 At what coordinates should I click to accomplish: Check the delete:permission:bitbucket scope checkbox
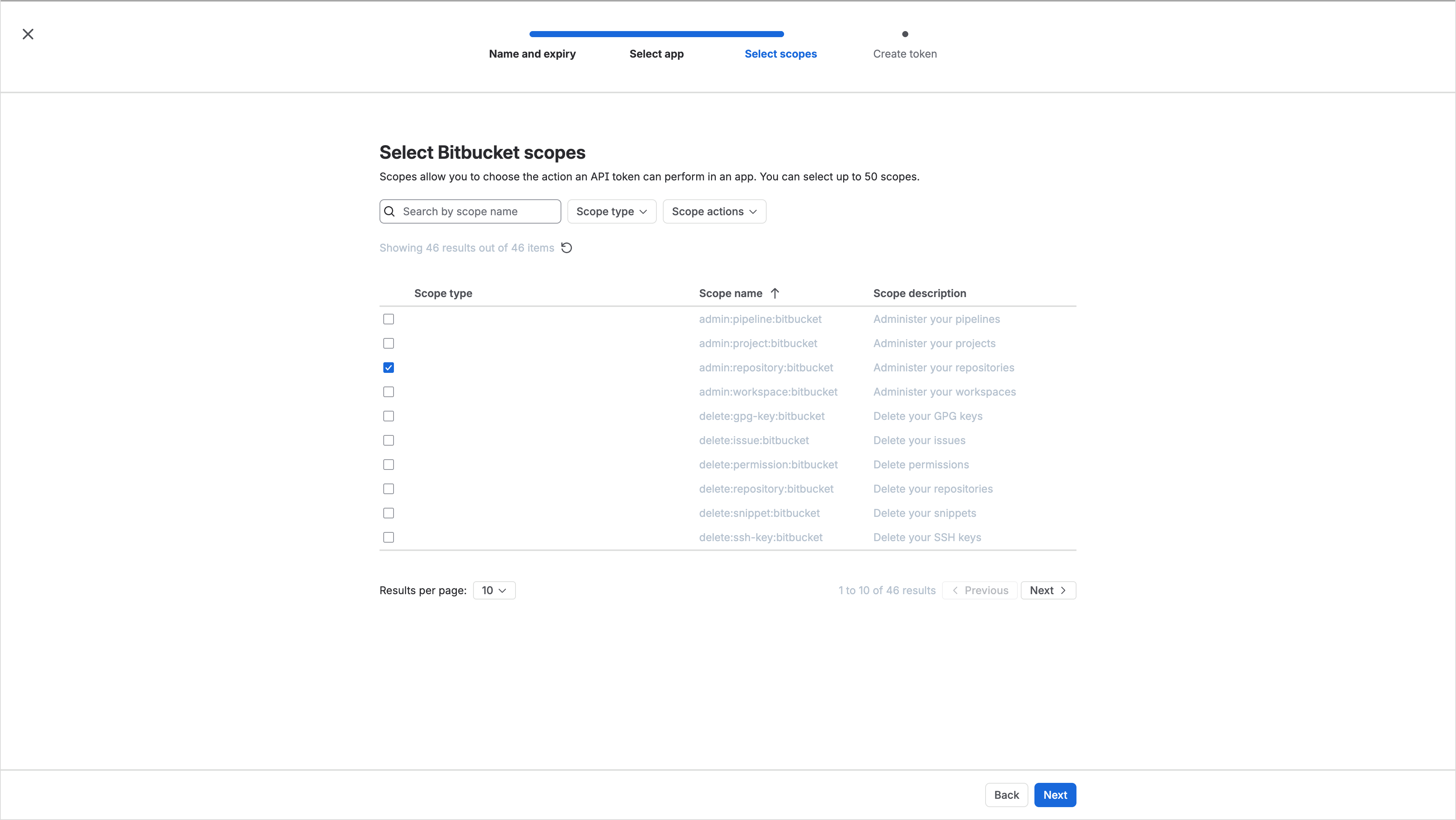click(388, 465)
